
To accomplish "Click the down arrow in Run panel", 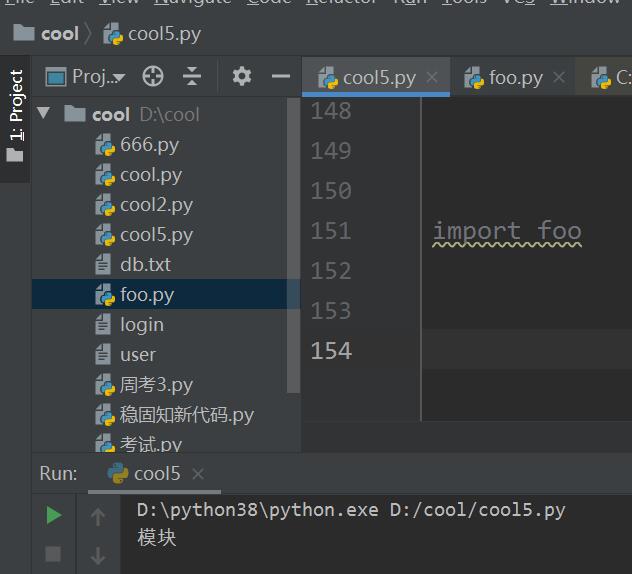I will click(98, 556).
